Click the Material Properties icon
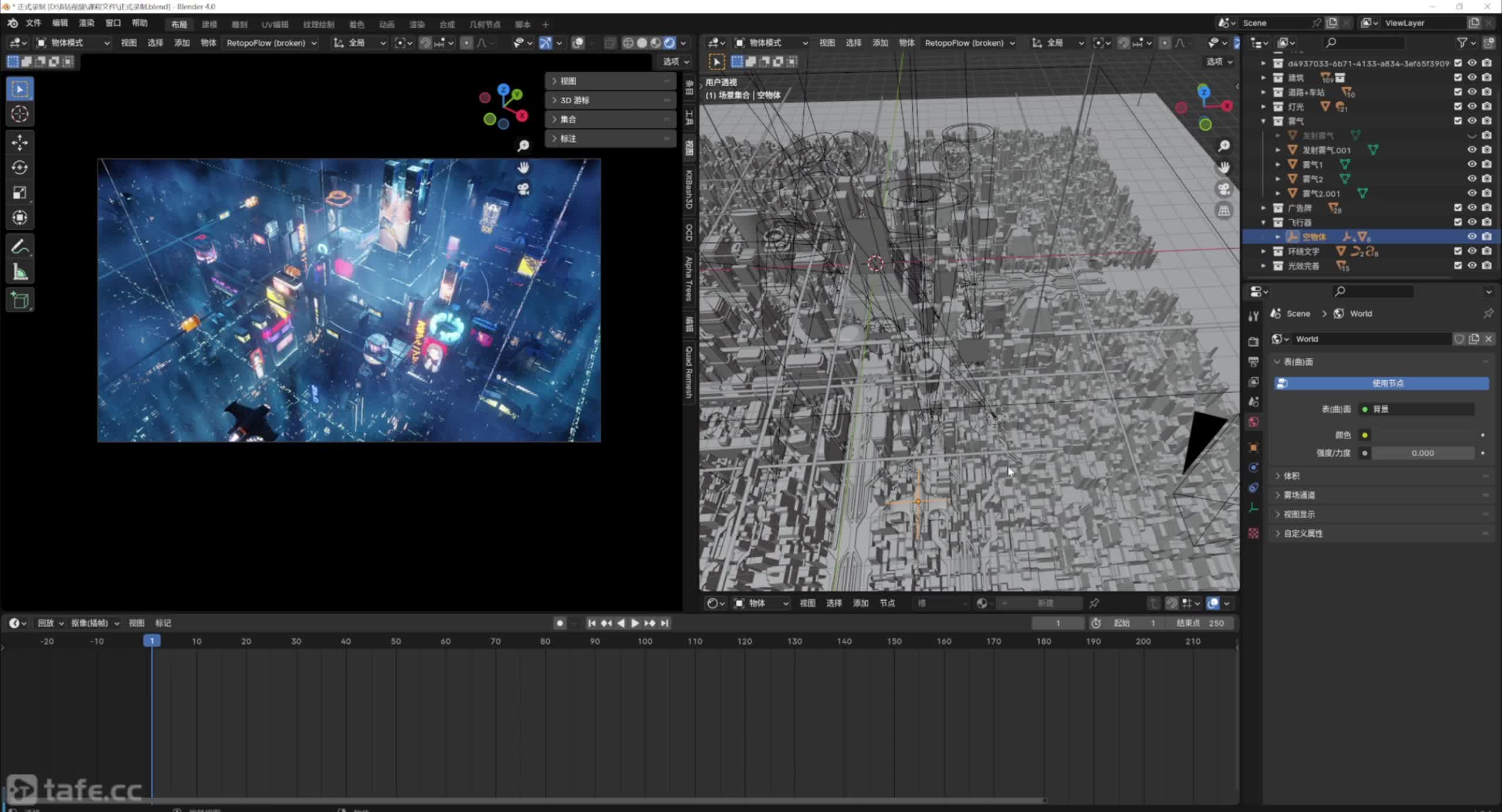The height and width of the screenshot is (812, 1502). pyautogui.click(x=1254, y=534)
